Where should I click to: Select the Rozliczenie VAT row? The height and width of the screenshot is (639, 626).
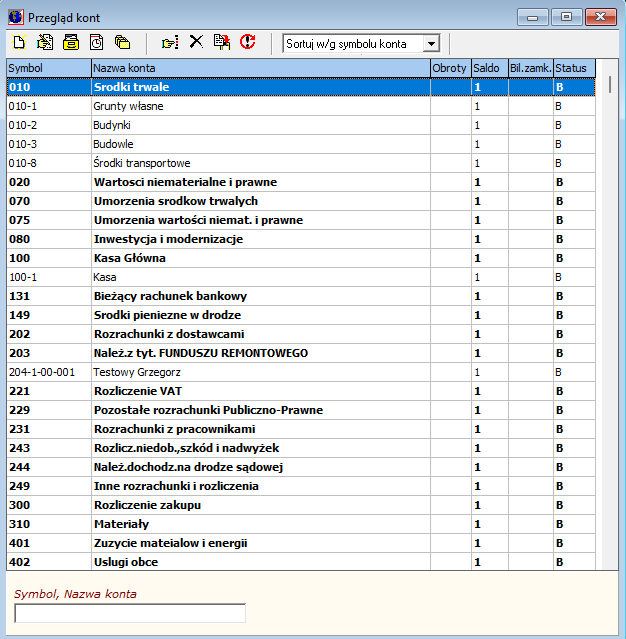coord(301,391)
